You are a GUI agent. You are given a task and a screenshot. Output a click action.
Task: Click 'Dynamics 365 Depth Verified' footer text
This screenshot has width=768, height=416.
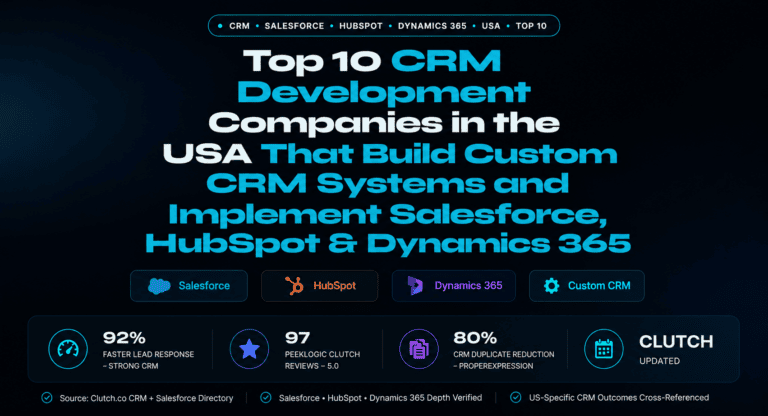(x=426, y=398)
